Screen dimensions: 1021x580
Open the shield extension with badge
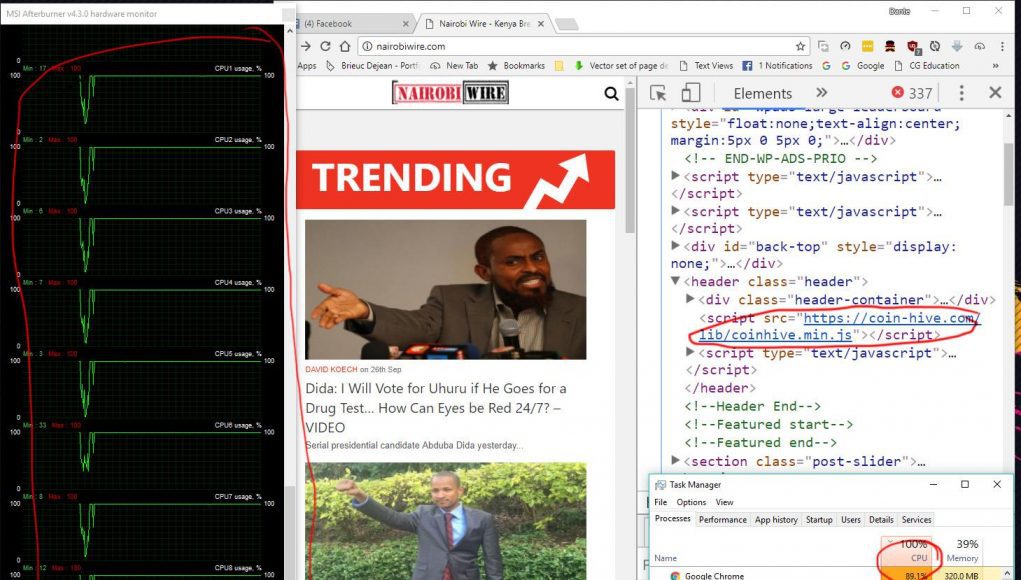click(912, 46)
